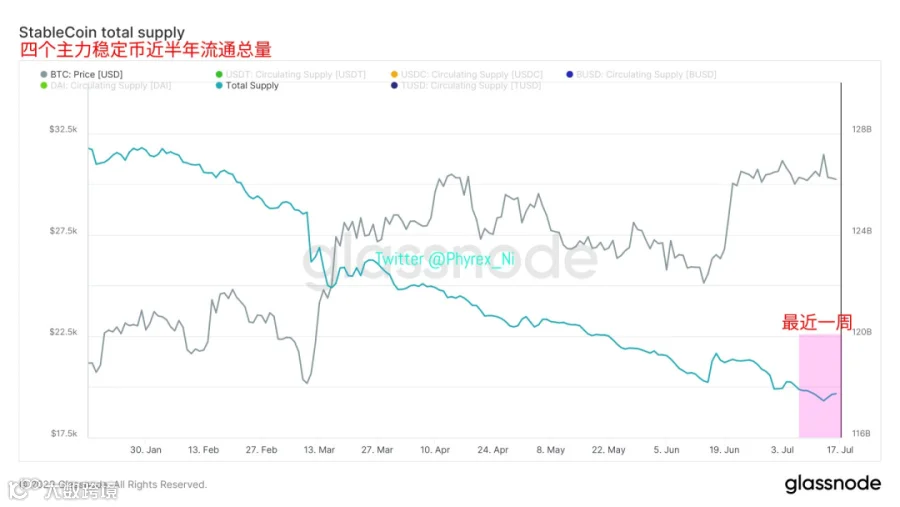Image resolution: width=900 pixels, height=507 pixels.
Task: Toggle USDT: Circulating Supply legend entry
Action: (x=290, y=74)
